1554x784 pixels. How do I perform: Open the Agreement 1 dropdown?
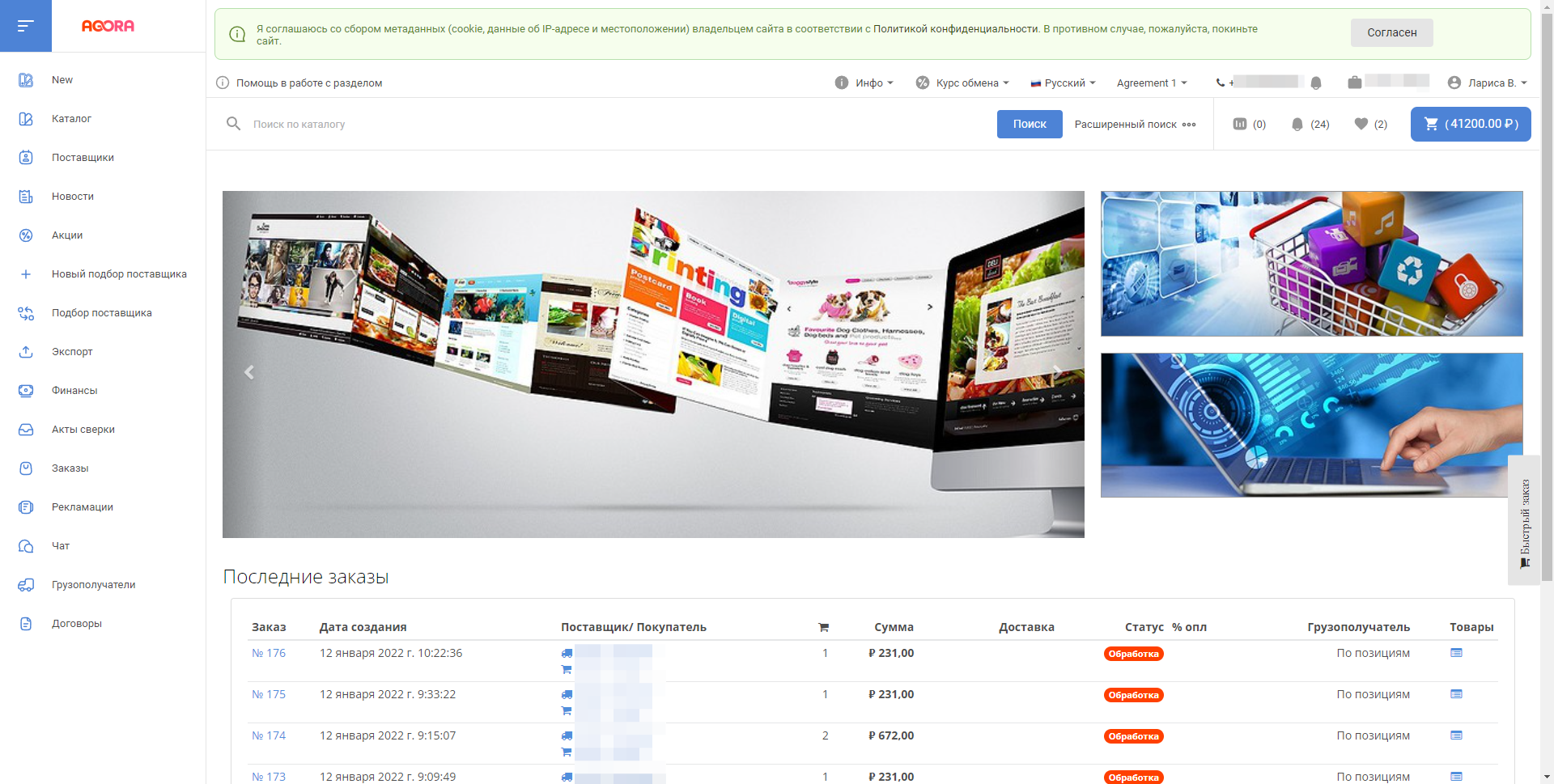(x=1151, y=83)
